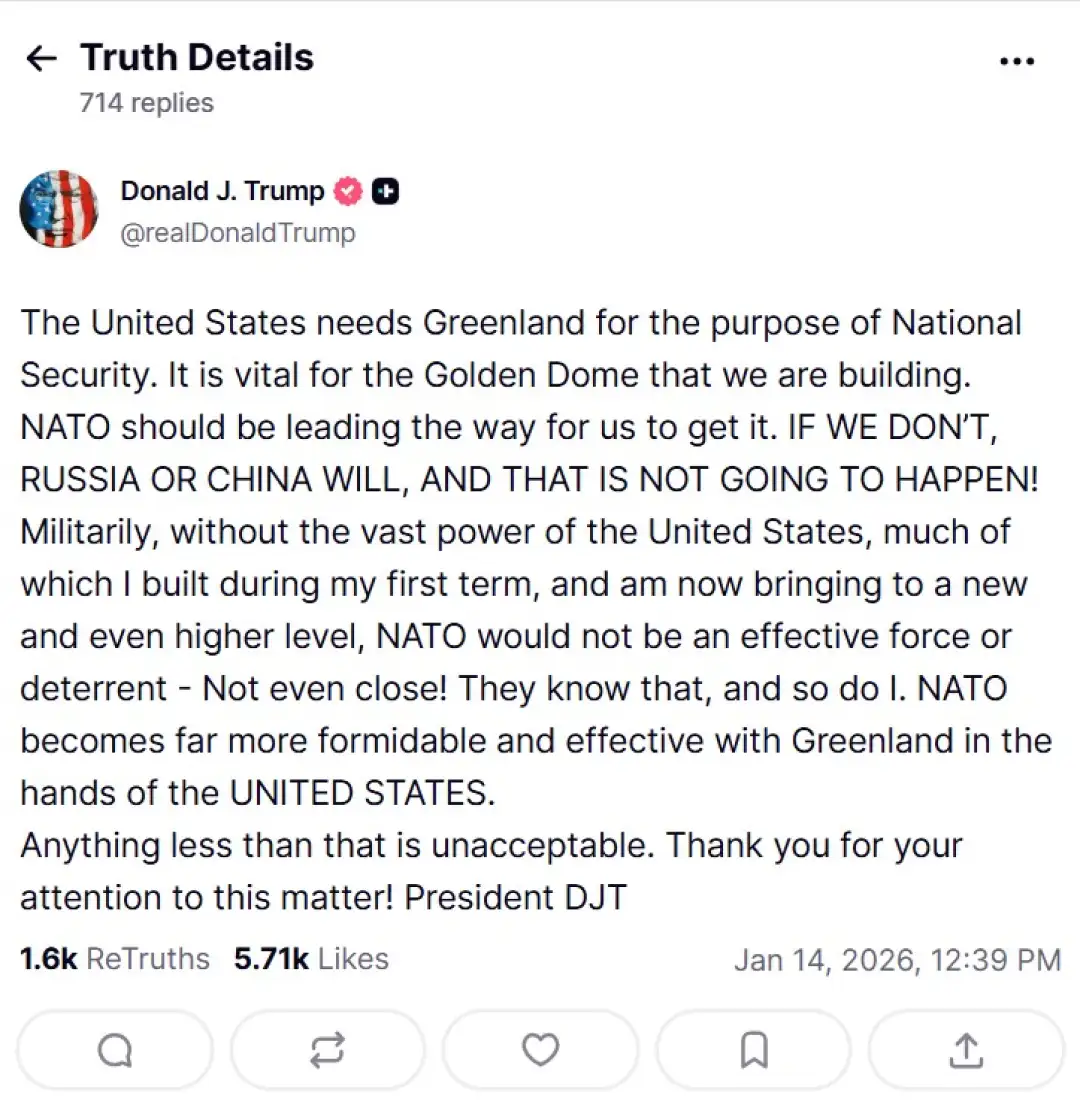Screen dimensions: 1080x1111
Task: View the 5.71k Likes list
Action: (x=311, y=959)
